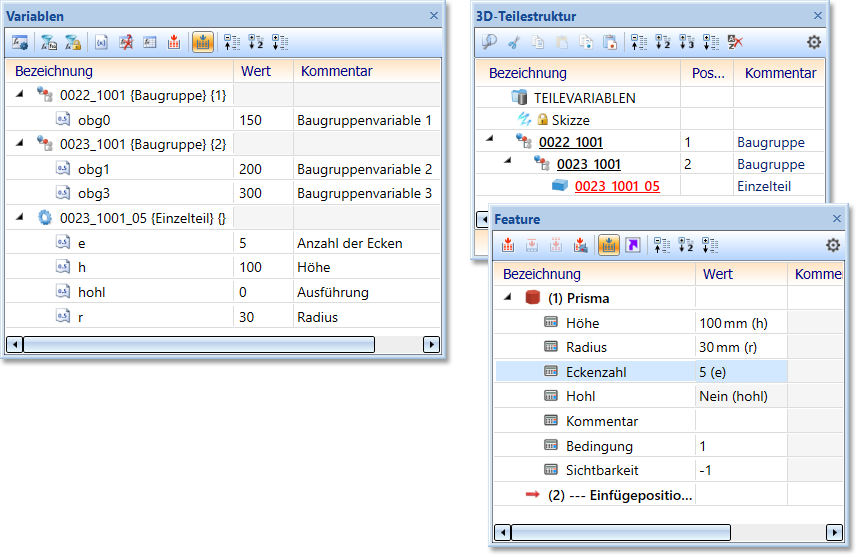Screen dimensions: 856x557
Task: Click the Bezeichnung column header in Variablen
Action: point(120,71)
